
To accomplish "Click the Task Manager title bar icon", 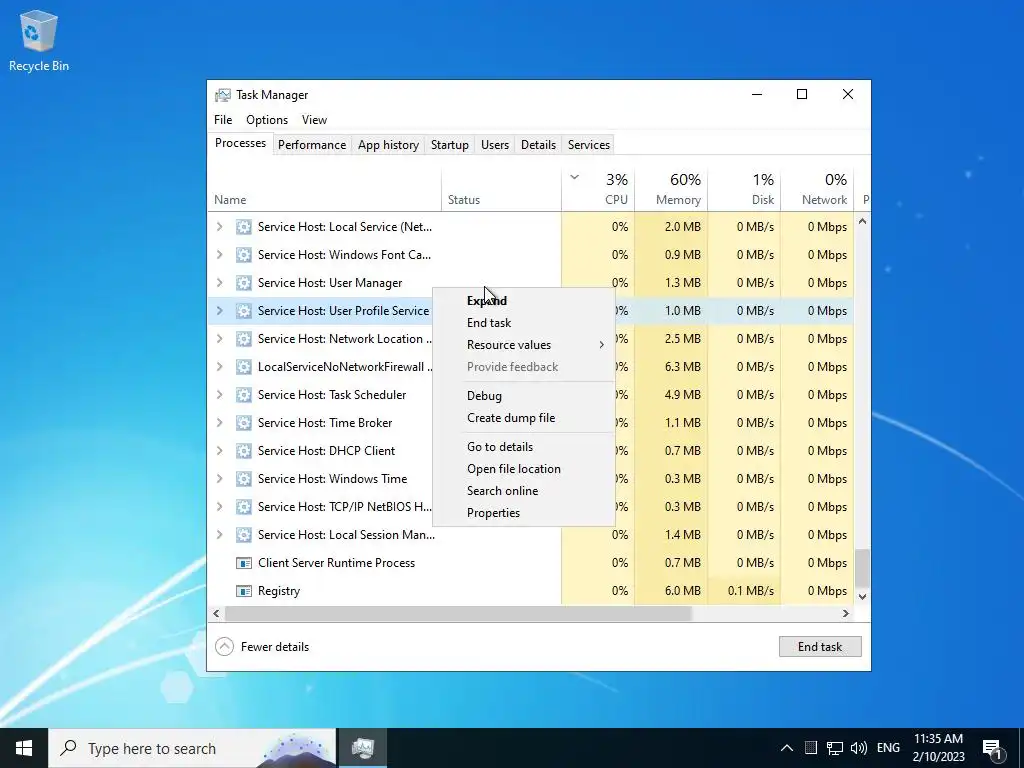I will point(223,95).
